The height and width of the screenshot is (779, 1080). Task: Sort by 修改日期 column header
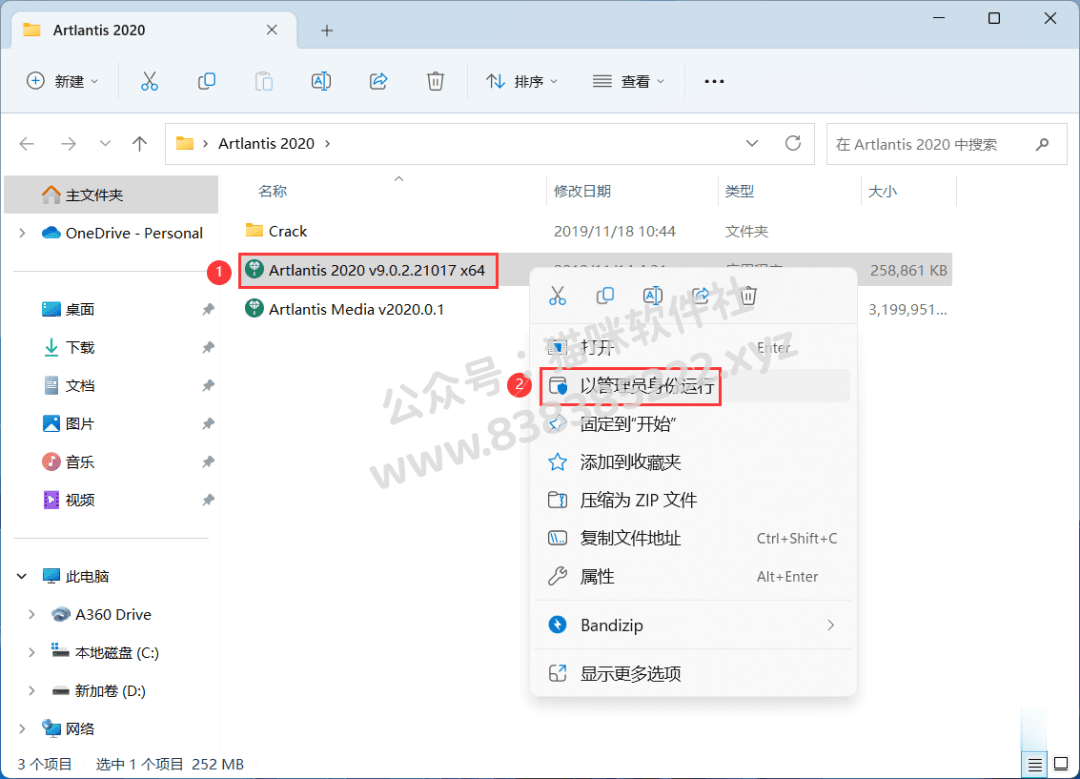pyautogui.click(x=582, y=191)
